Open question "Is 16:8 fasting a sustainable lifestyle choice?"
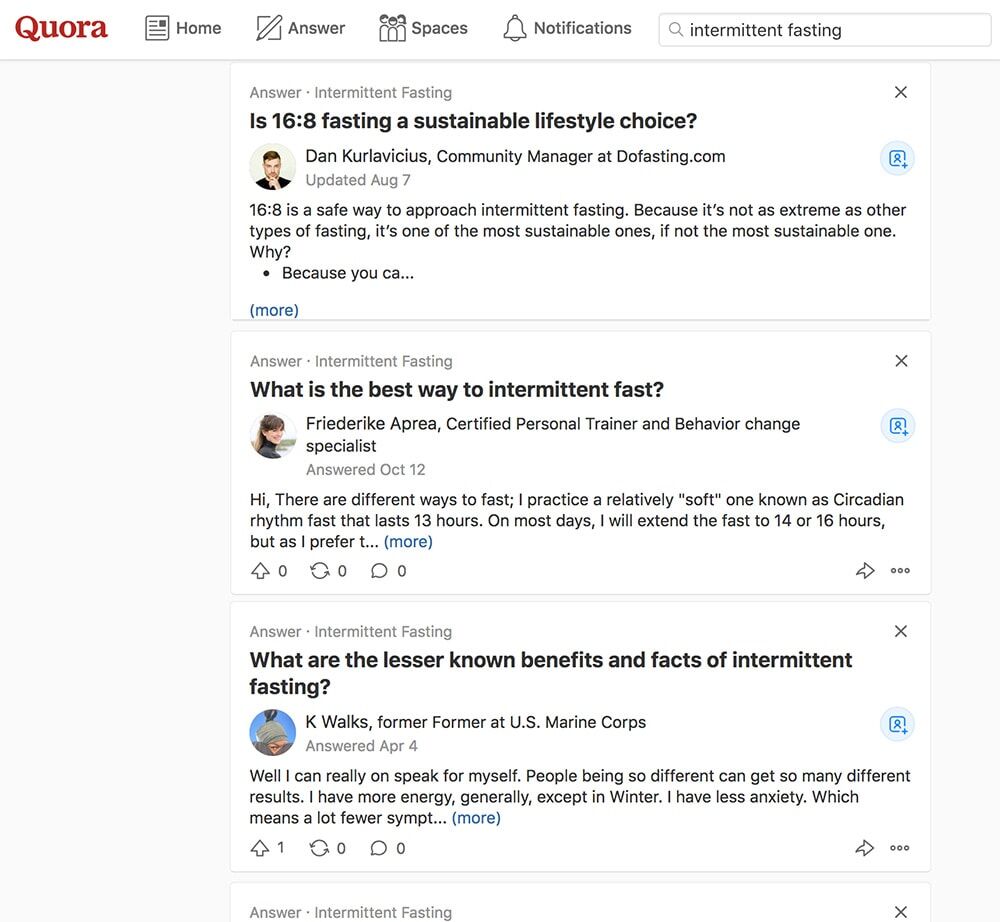The width and height of the screenshot is (1000, 922). 473,121
